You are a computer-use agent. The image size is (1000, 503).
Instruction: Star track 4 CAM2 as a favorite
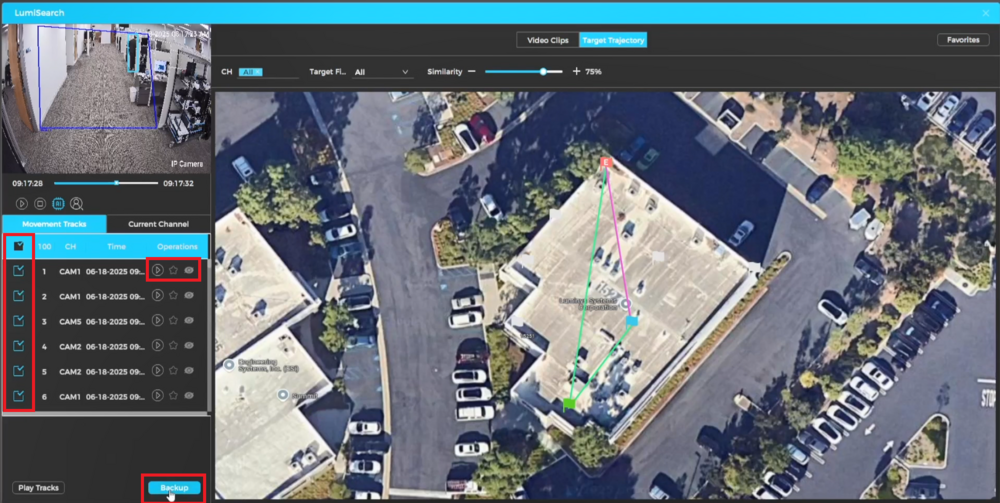[173, 346]
